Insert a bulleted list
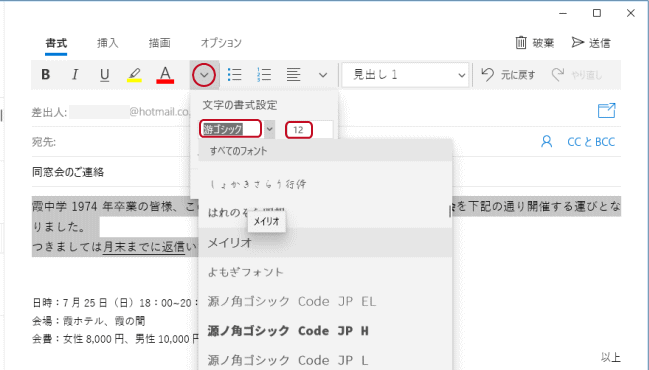649x370 pixels. (234, 74)
